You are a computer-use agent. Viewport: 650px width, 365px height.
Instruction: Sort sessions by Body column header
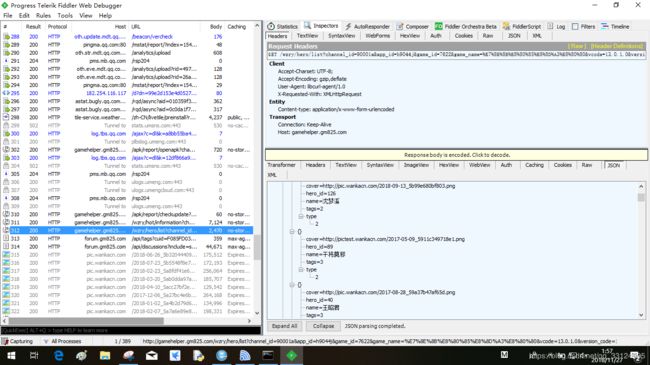pos(216,27)
